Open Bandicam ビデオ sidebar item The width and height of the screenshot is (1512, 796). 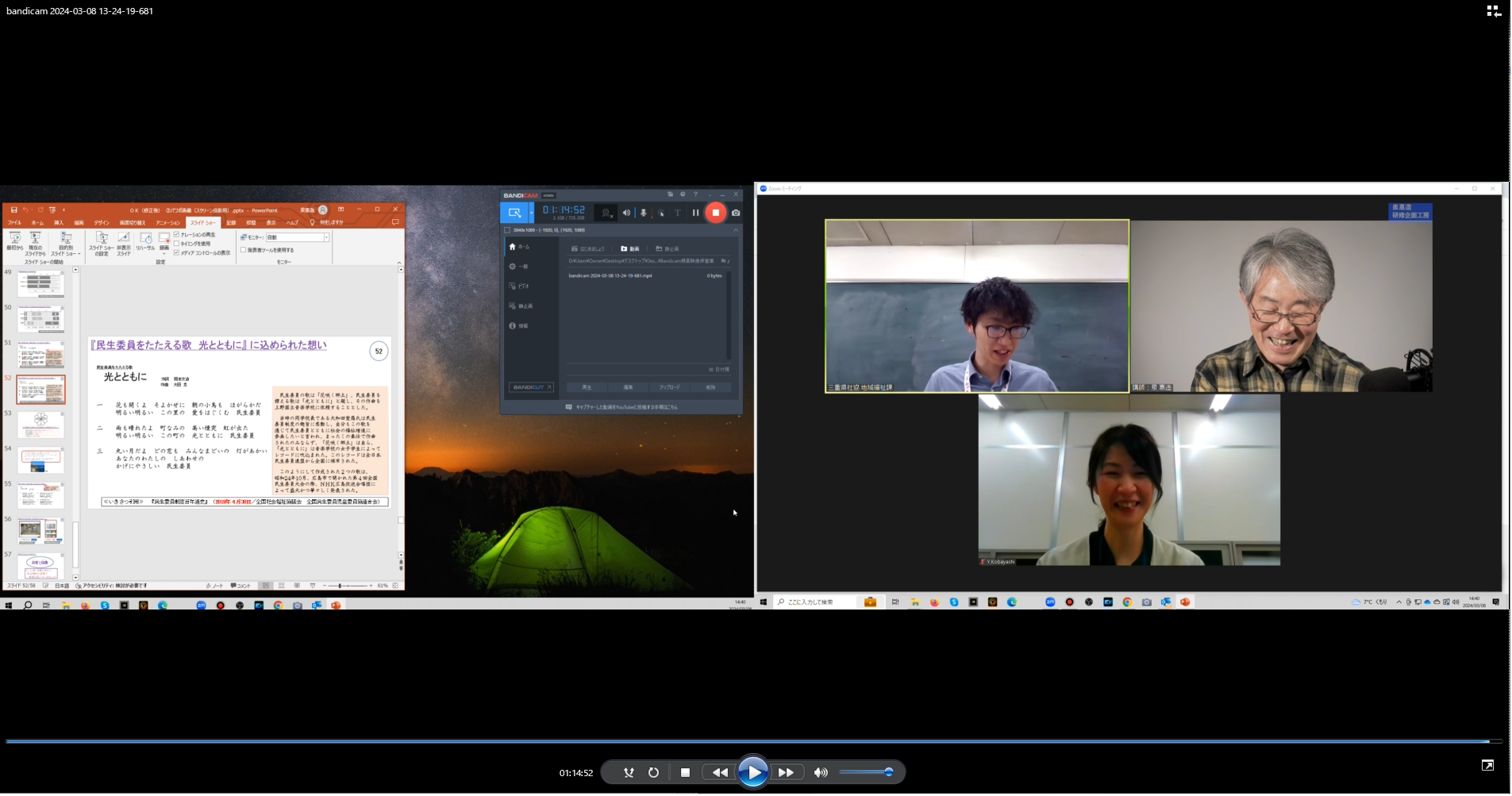529,286
